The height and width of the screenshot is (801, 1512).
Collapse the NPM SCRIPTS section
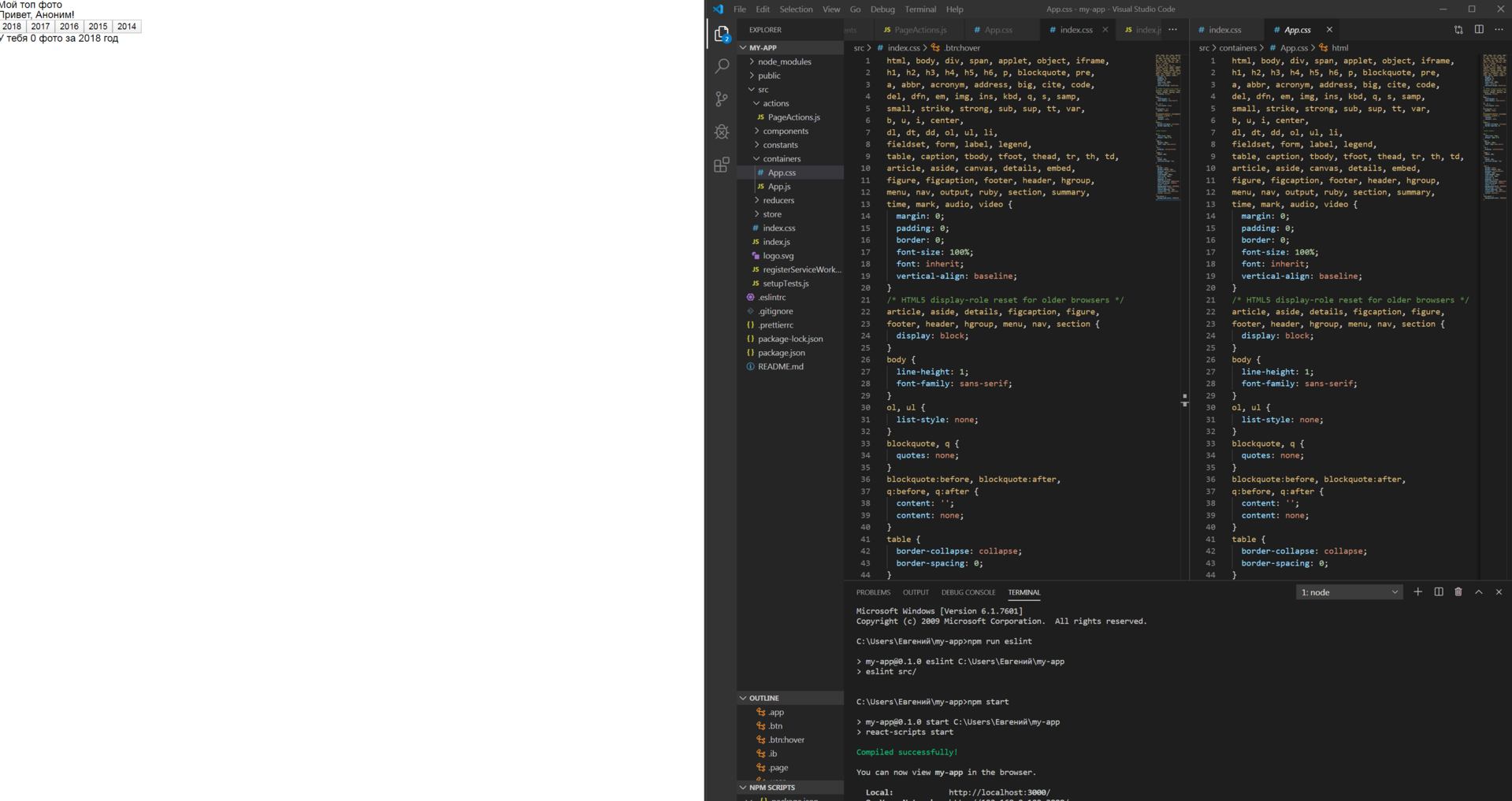click(x=790, y=788)
